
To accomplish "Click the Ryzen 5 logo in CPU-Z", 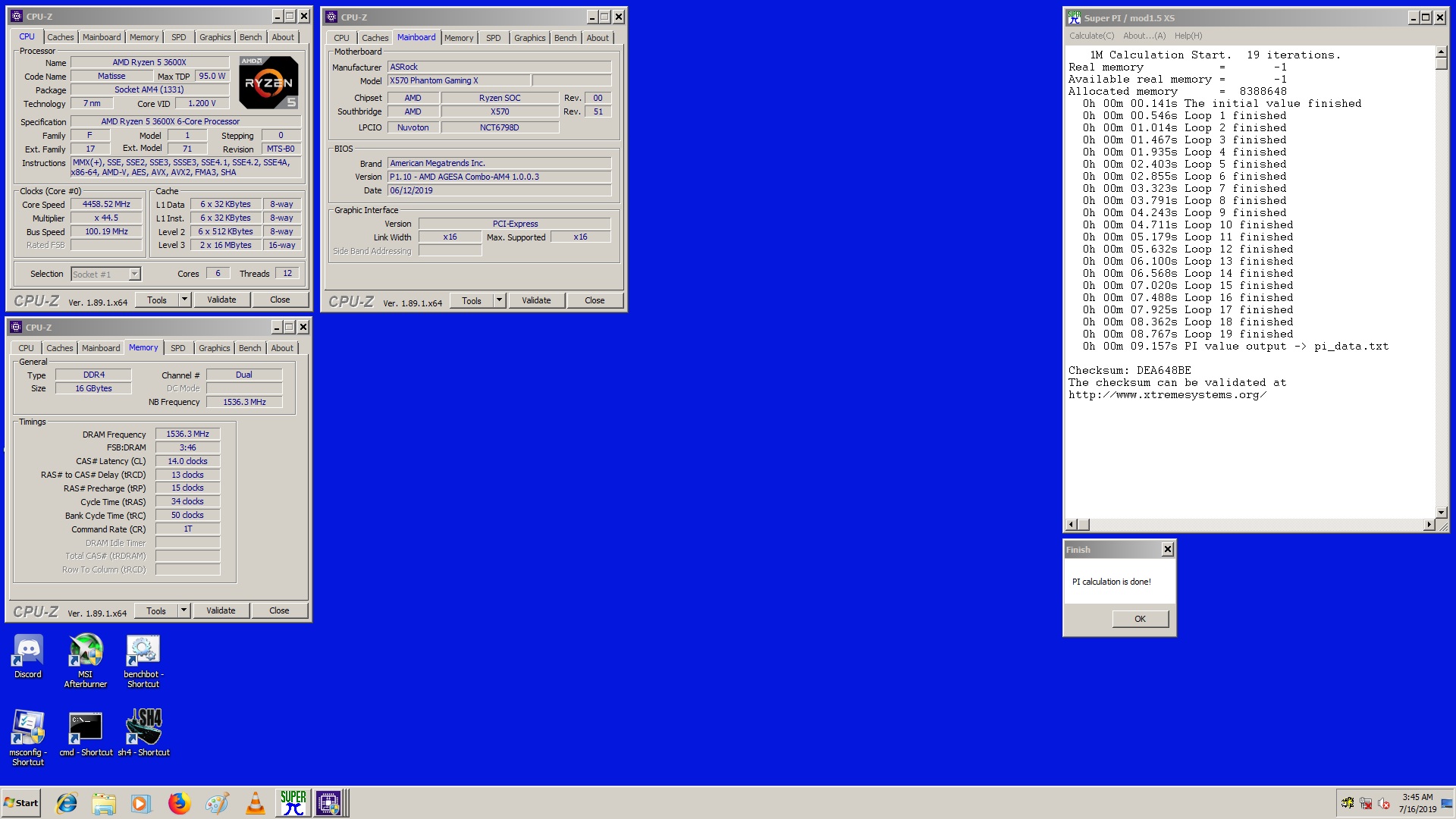I will [x=268, y=82].
